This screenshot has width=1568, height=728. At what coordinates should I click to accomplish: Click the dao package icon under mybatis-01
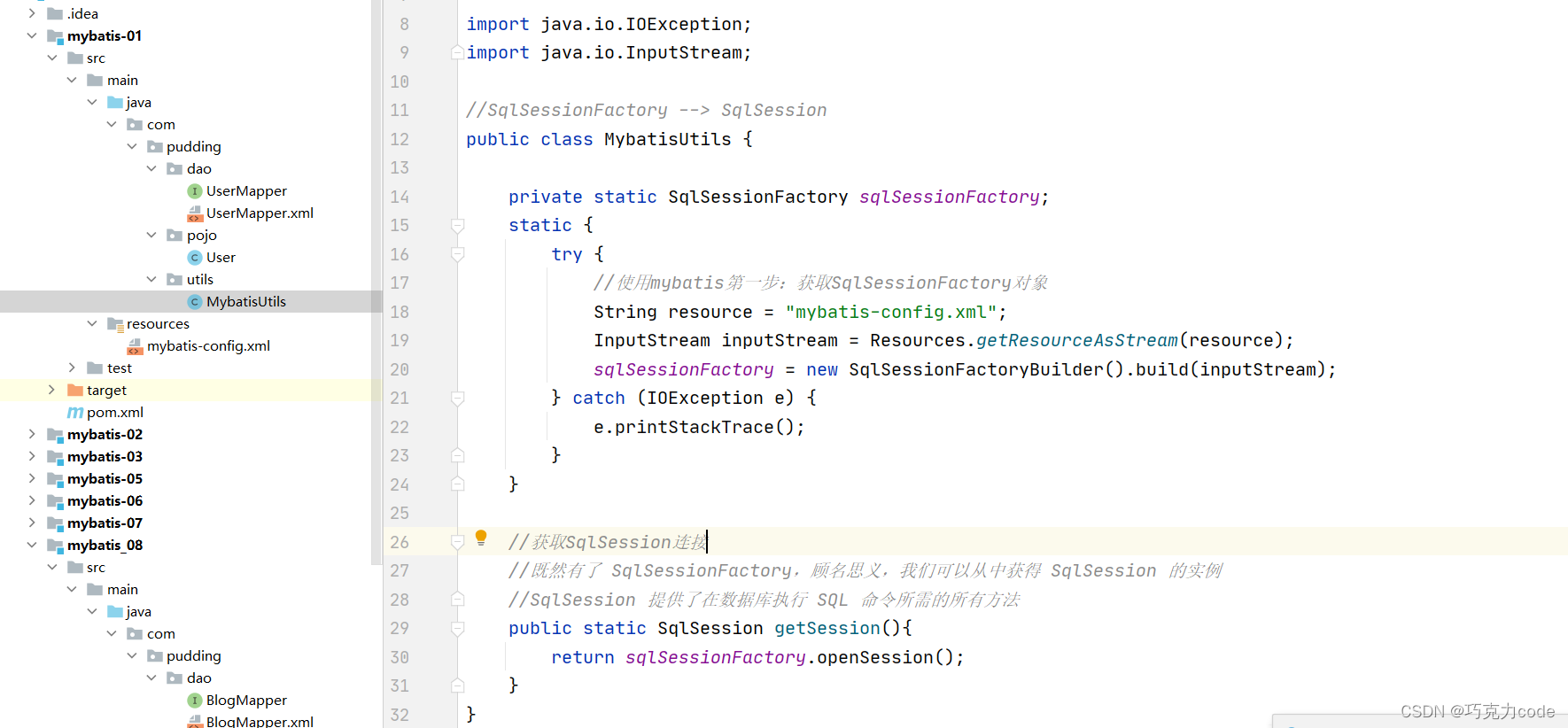pos(175,169)
